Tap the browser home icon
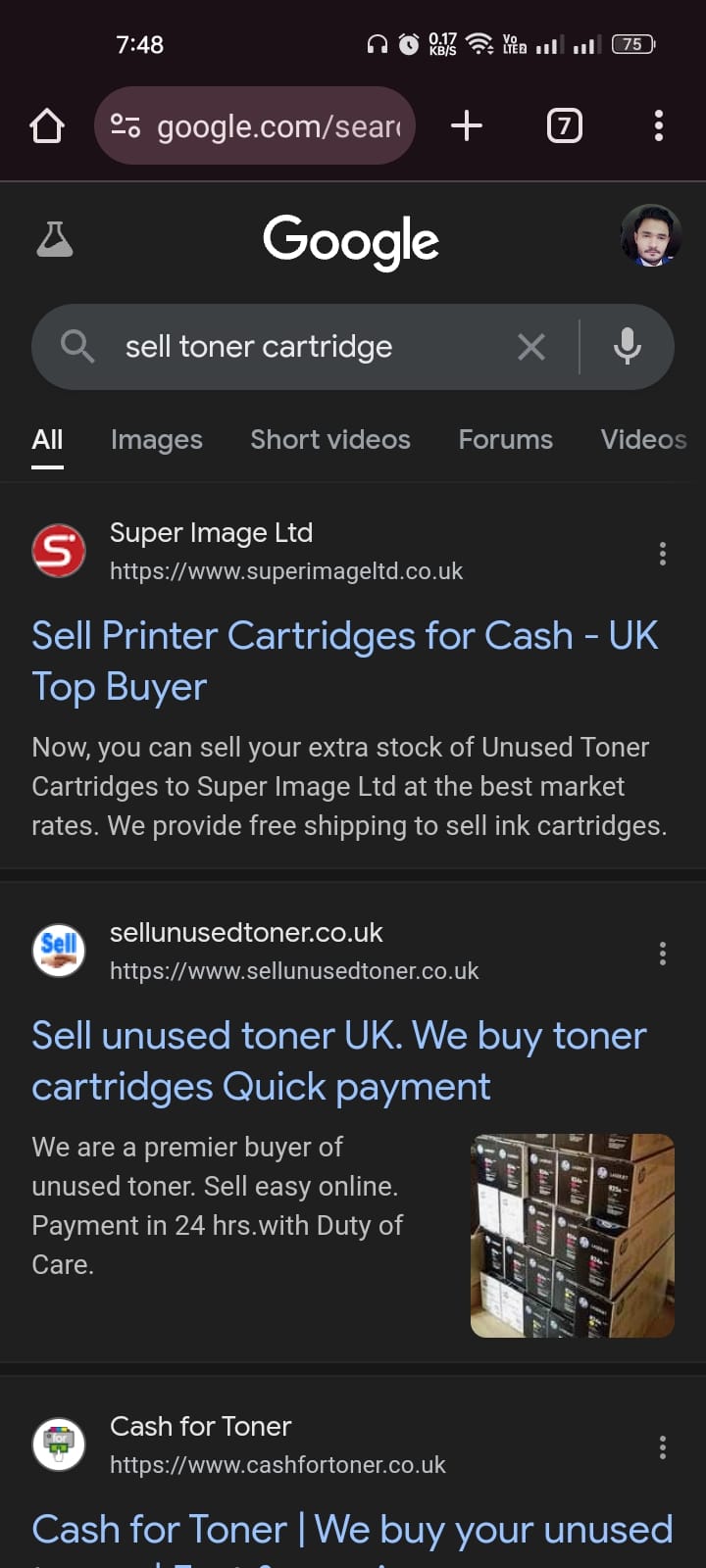This screenshot has width=706, height=1568. pyautogui.click(x=47, y=126)
